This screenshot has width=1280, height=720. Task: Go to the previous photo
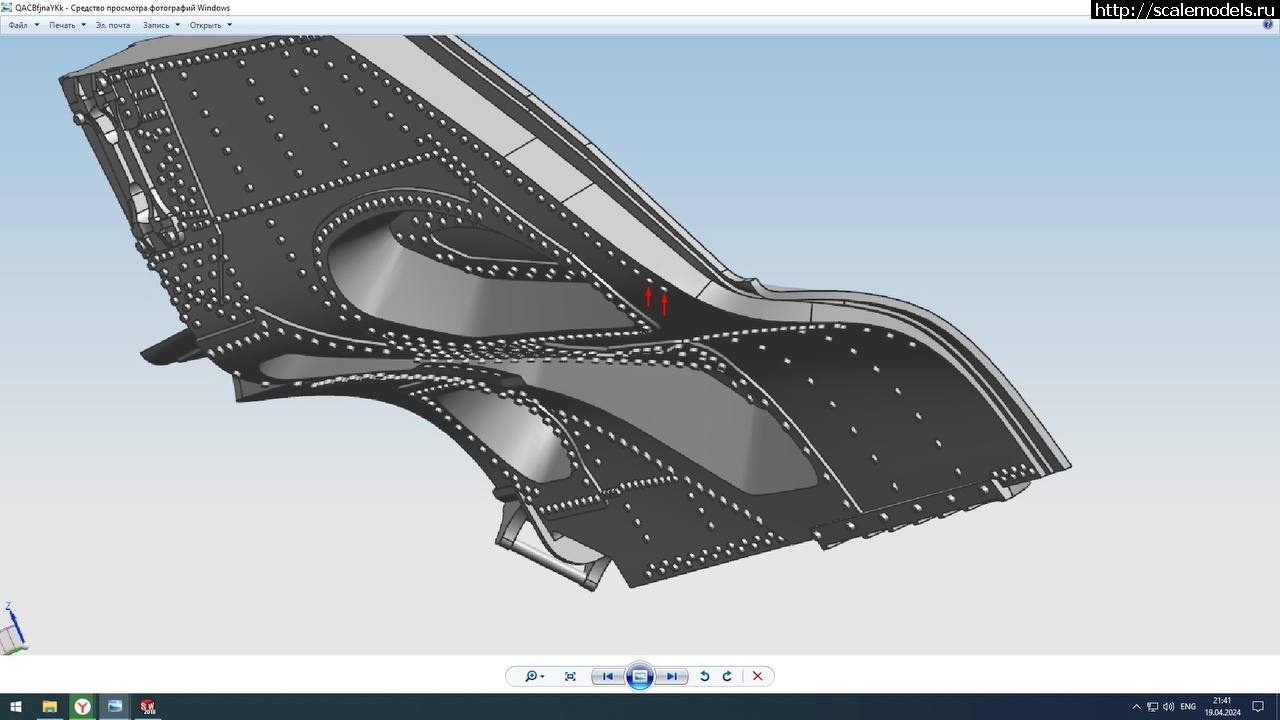pos(607,677)
